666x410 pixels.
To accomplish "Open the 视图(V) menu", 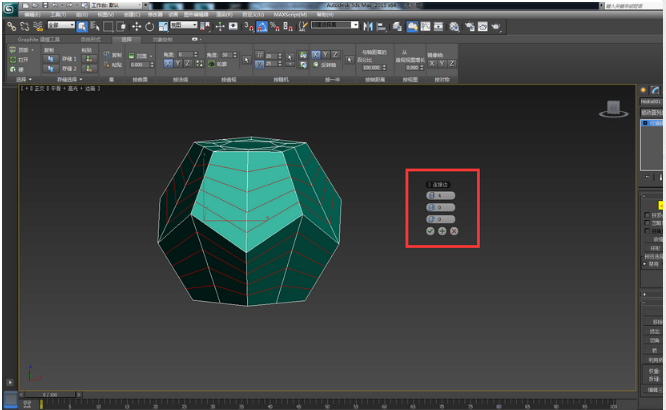I will [105, 14].
